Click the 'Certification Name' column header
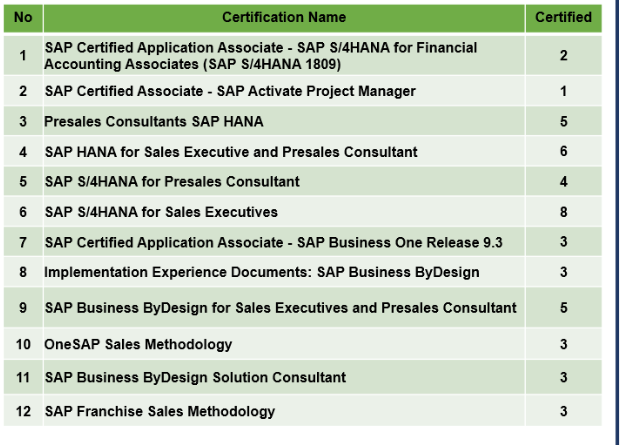Screen dimensions: 624x445 click(283, 17)
